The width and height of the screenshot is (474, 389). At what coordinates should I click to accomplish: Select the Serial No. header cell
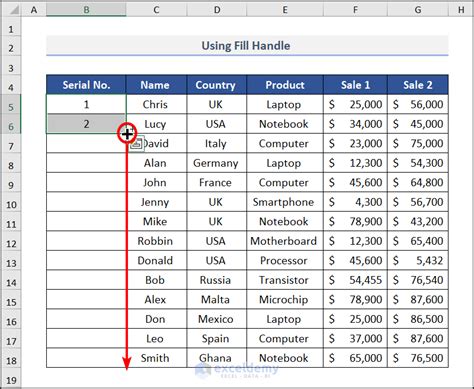(x=86, y=85)
